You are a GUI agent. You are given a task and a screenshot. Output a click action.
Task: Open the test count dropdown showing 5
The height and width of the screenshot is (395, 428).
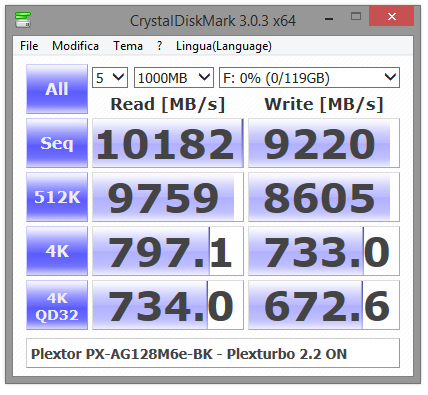[110, 78]
